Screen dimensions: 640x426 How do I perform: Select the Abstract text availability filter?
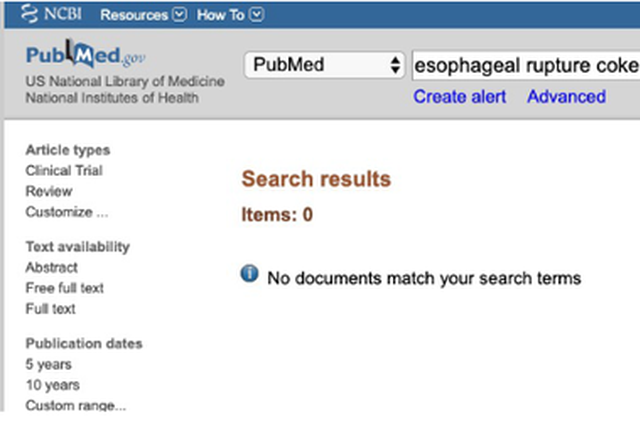pos(52,267)
